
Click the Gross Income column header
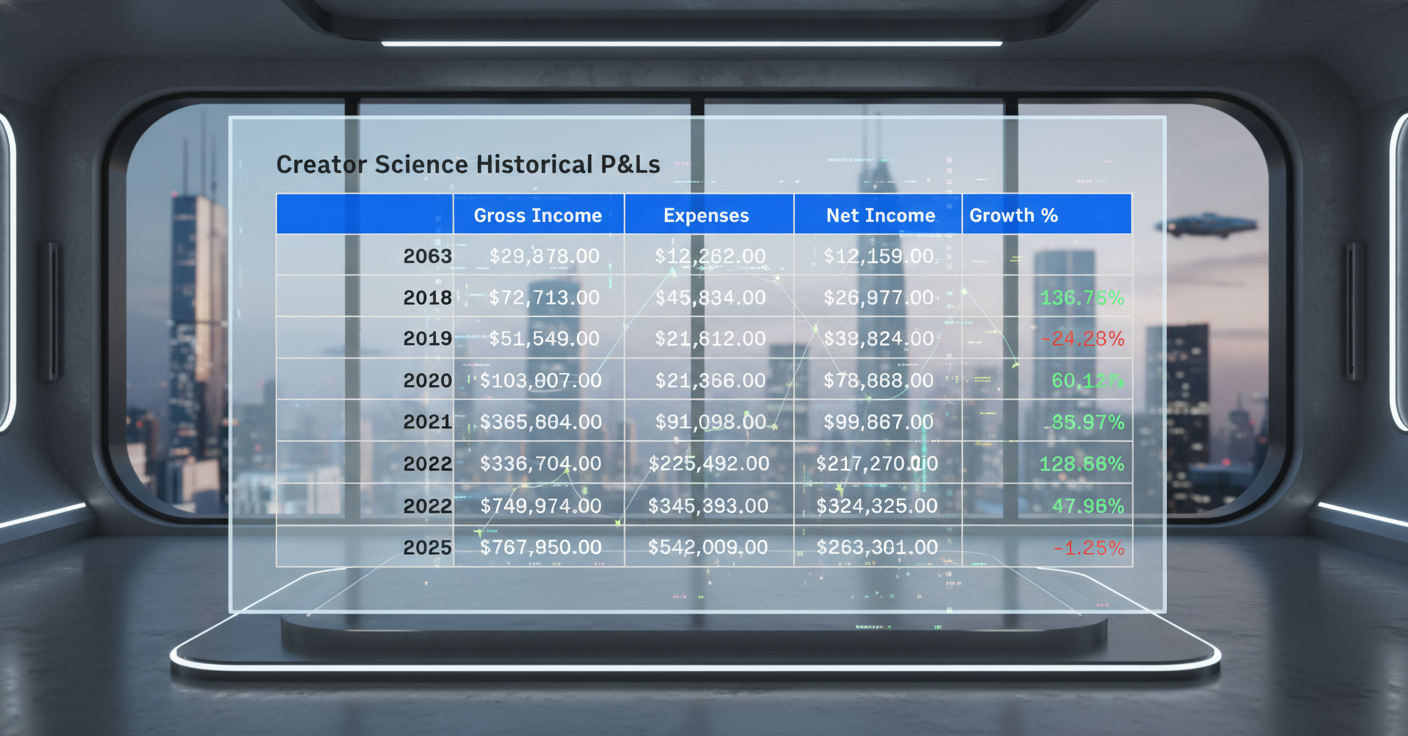pos(538,215)
